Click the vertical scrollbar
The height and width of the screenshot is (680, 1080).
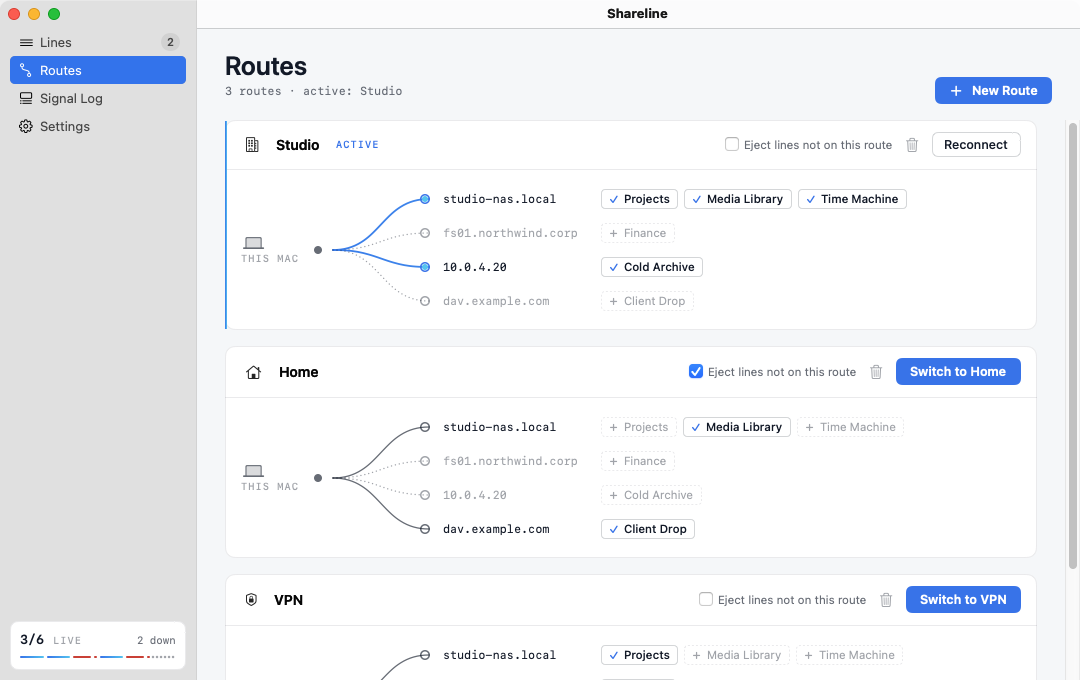pyautogui.click(x=1072, y=346)
